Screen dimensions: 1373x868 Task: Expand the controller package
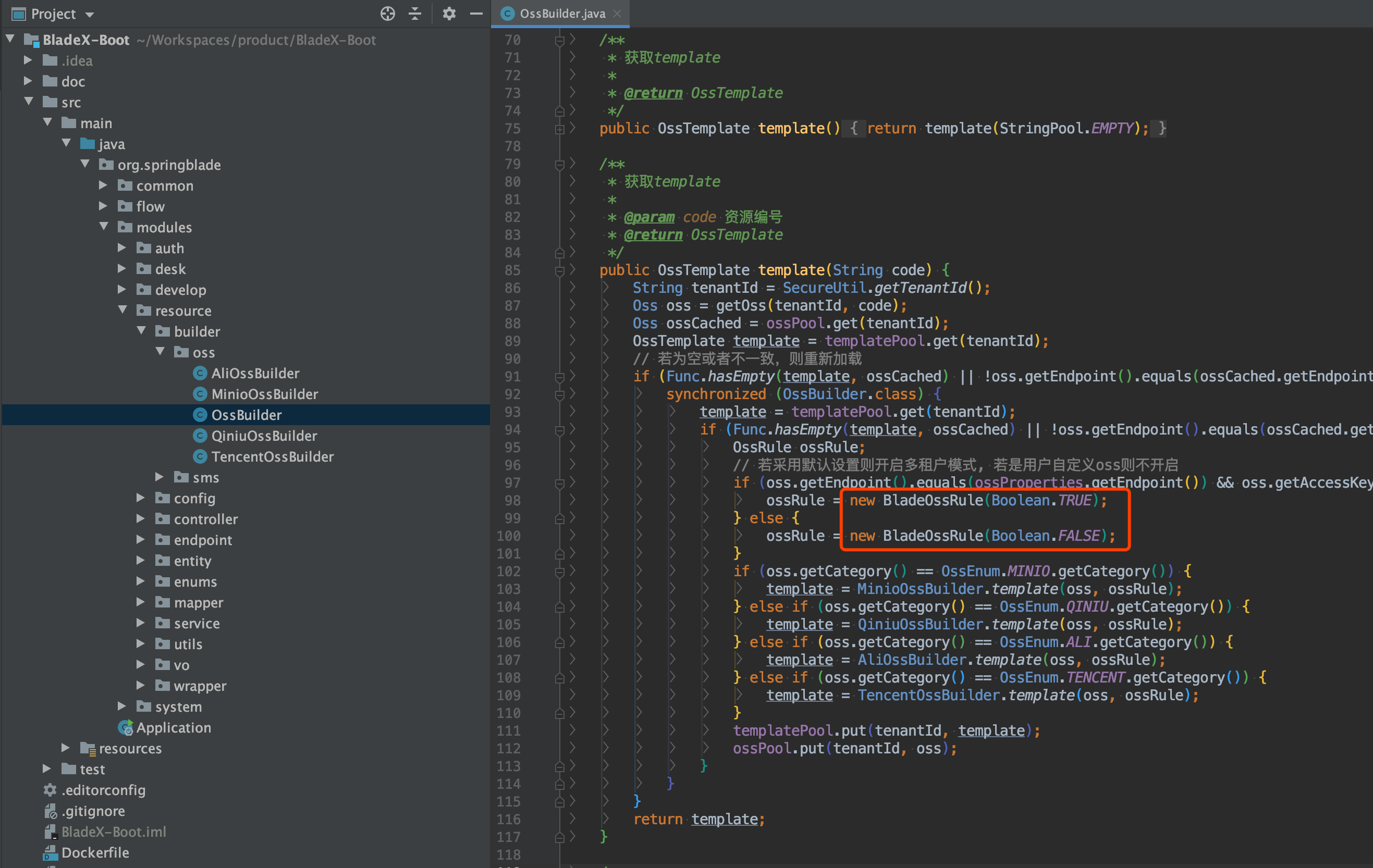pos(141,518)
